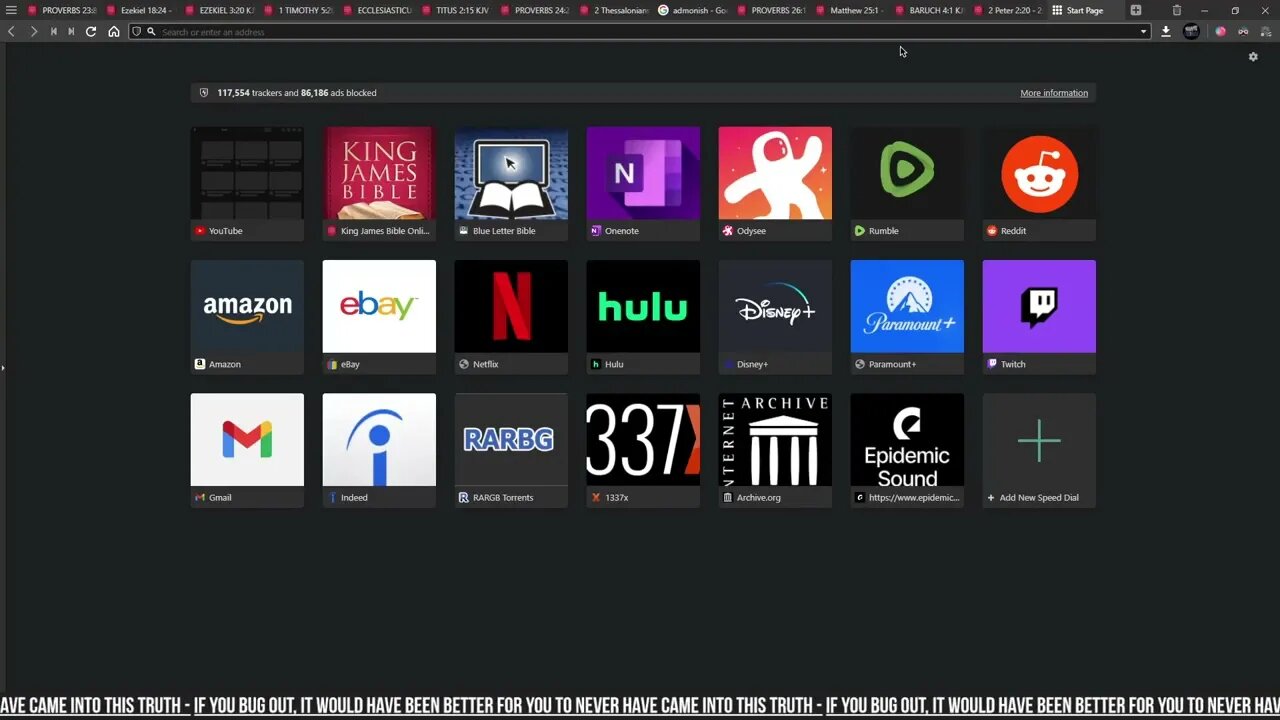
Task: Open the address bar shield tracker blocker
Action: 137,31
